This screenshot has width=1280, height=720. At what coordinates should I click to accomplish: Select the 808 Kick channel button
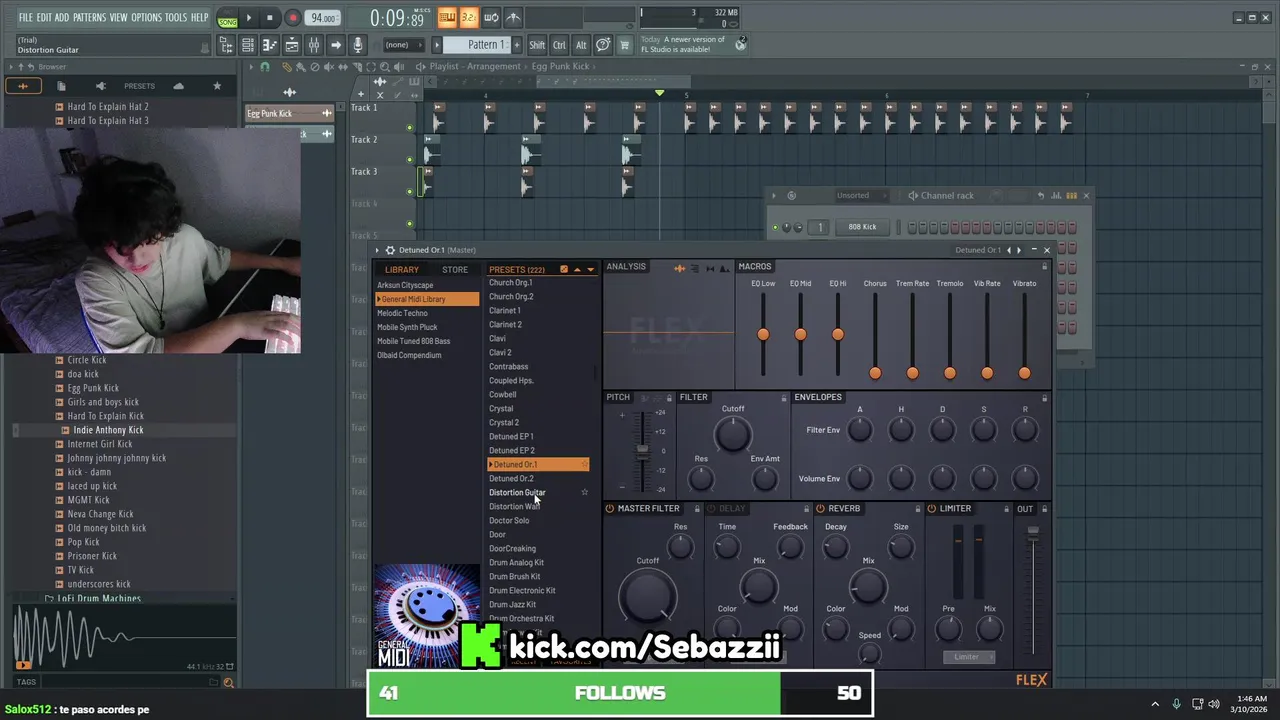pyautogui.click(x=862, y=227)
